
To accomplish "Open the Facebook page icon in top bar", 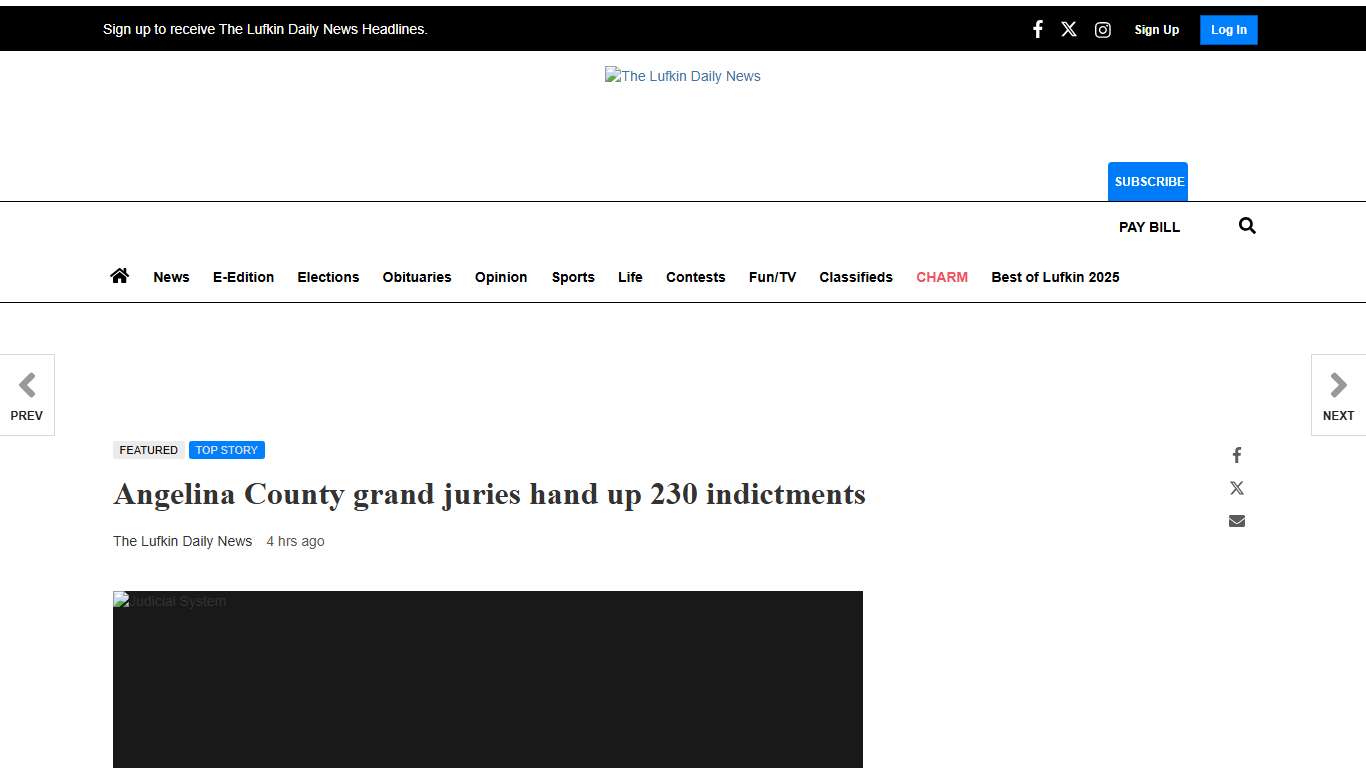I will [x=1037, y=29].
